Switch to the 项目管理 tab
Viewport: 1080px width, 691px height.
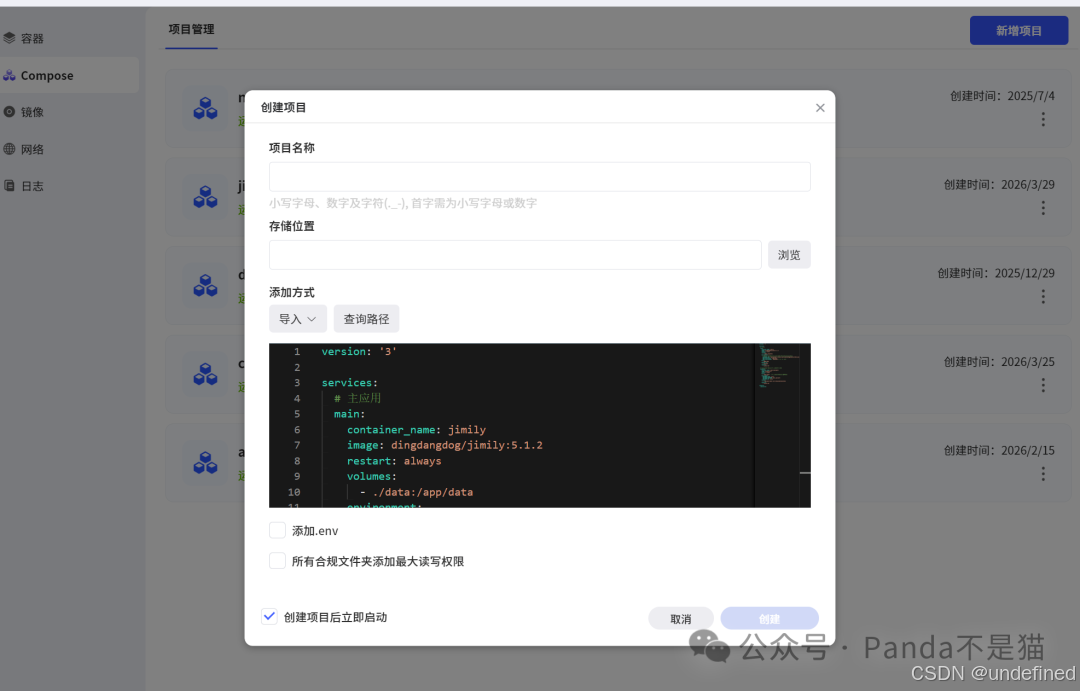191,30
